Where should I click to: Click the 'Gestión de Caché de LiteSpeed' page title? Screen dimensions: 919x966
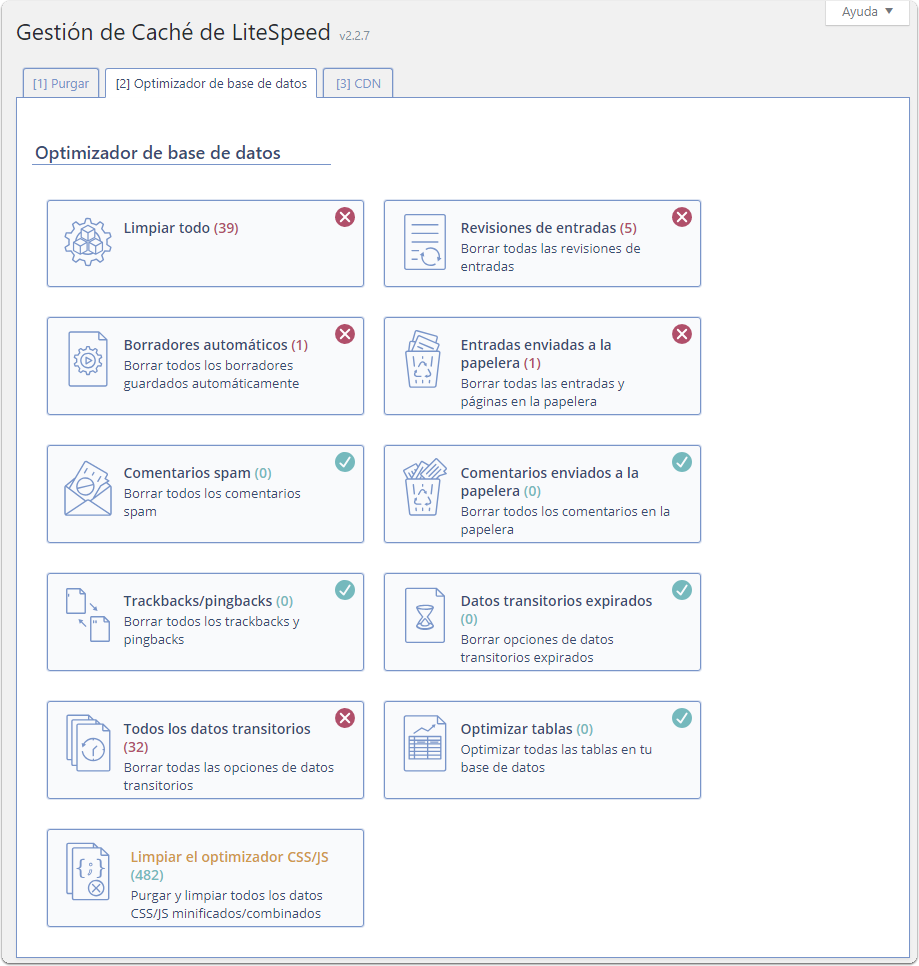tap(173, 32)
